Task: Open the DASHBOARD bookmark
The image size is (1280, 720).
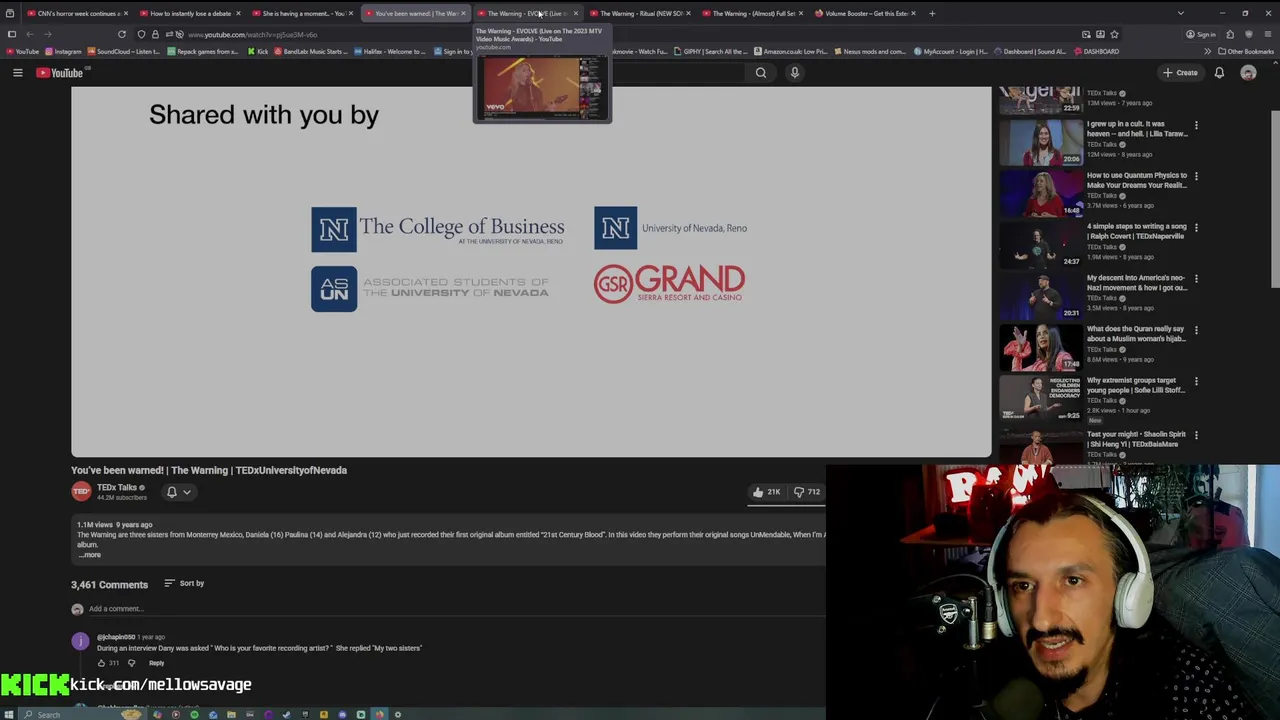Action: (1096, 51)
